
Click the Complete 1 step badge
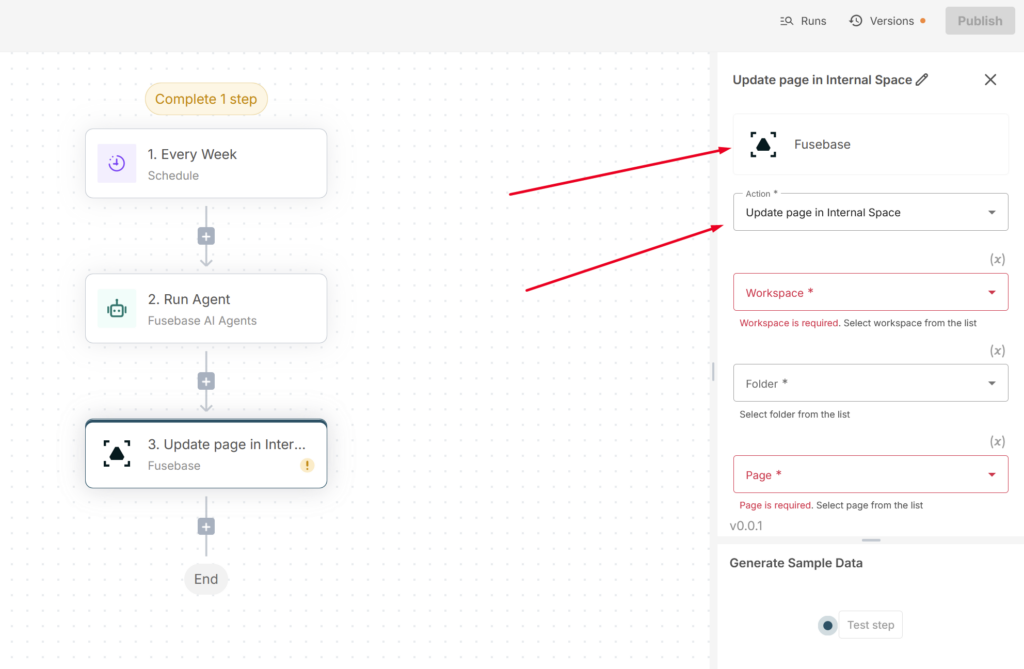pos(206,99)
